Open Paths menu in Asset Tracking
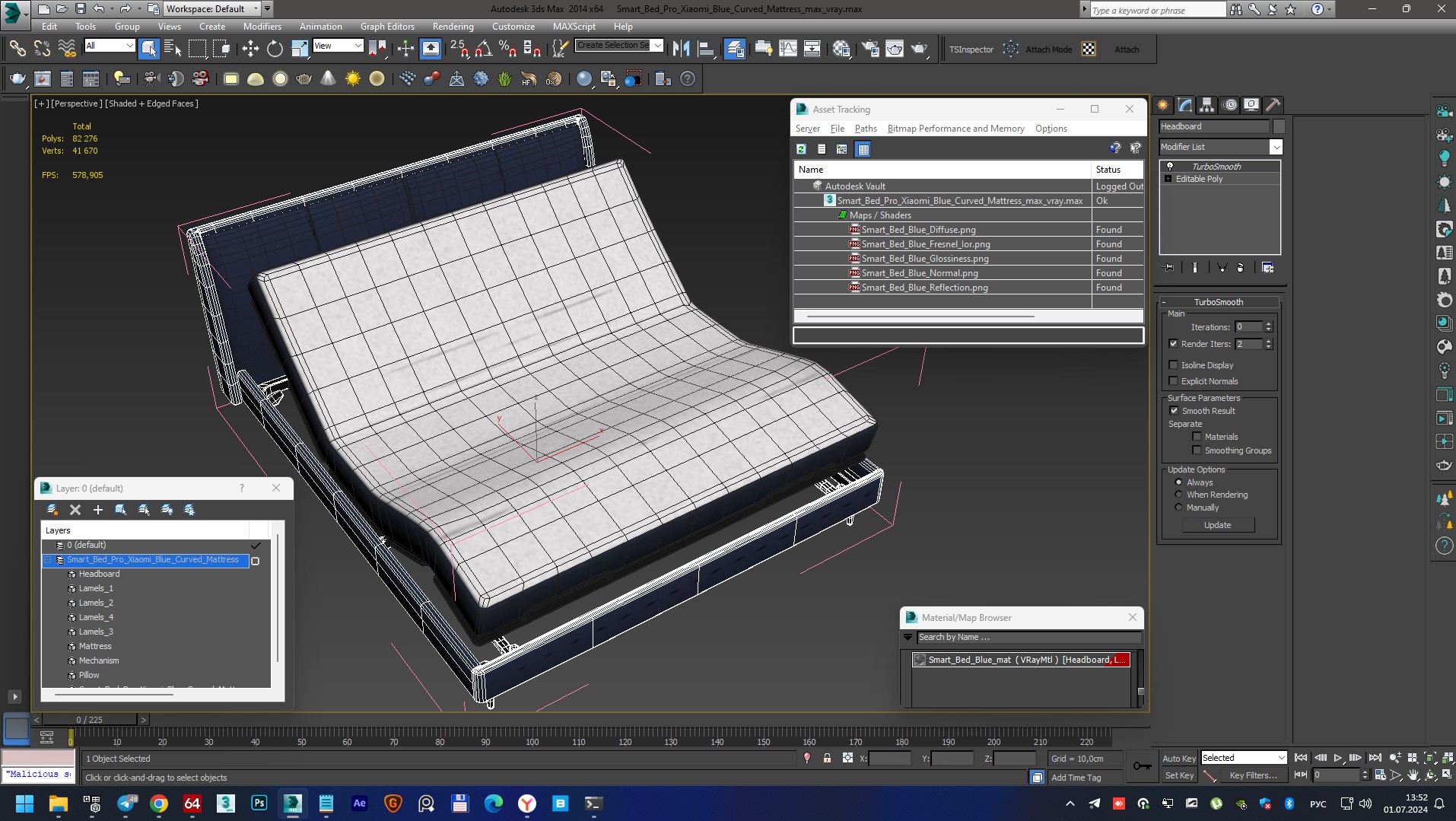 click(x=866, y=129)
